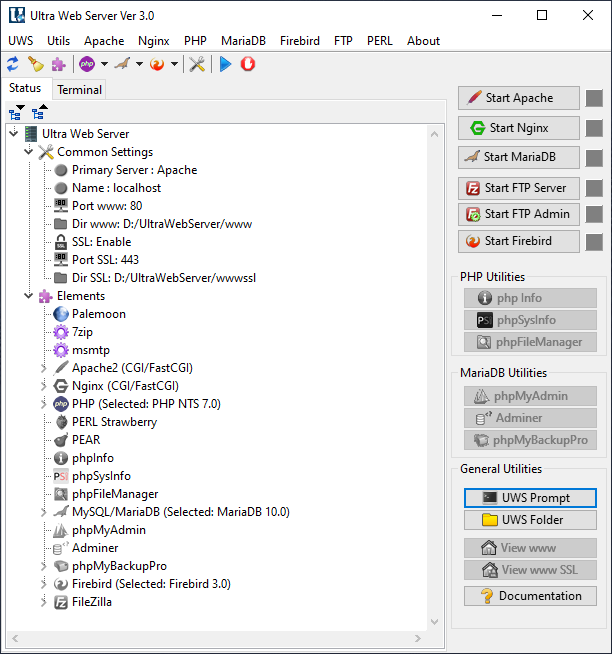The width and height of the screenshot is (612, 654).
Task: Click the phpSysInfo PSI icon in tree
Action: point(61,476)
